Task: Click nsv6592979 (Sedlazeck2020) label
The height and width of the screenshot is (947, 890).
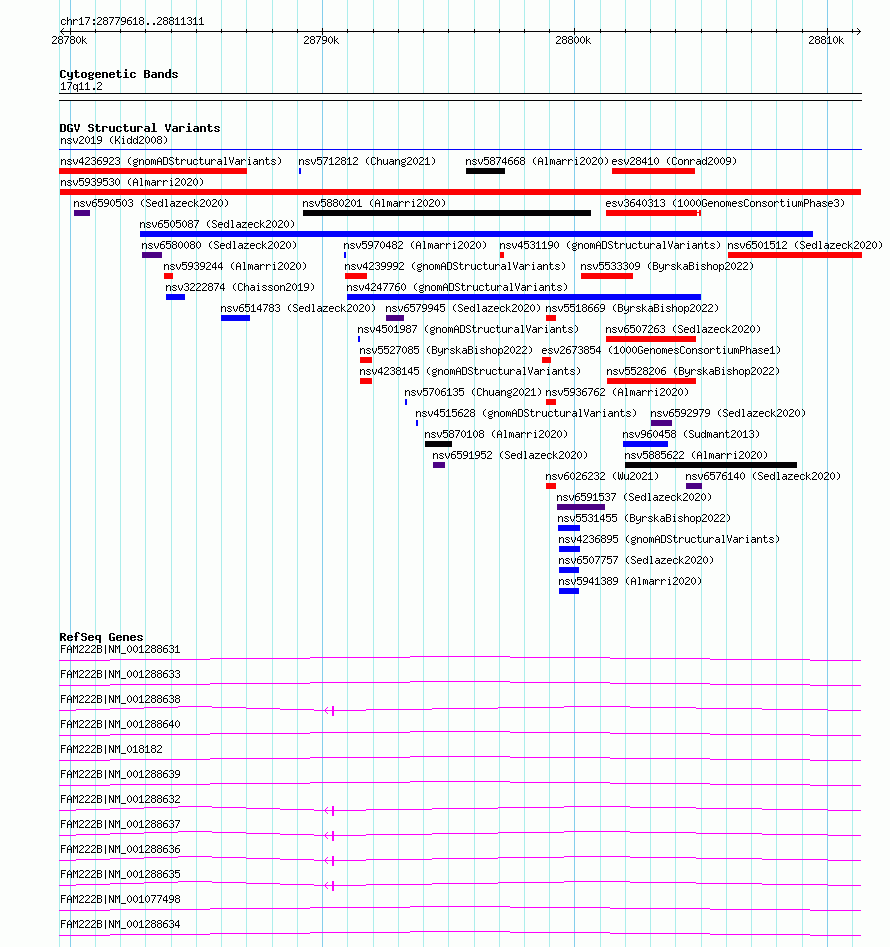Action: pos(728,413)
